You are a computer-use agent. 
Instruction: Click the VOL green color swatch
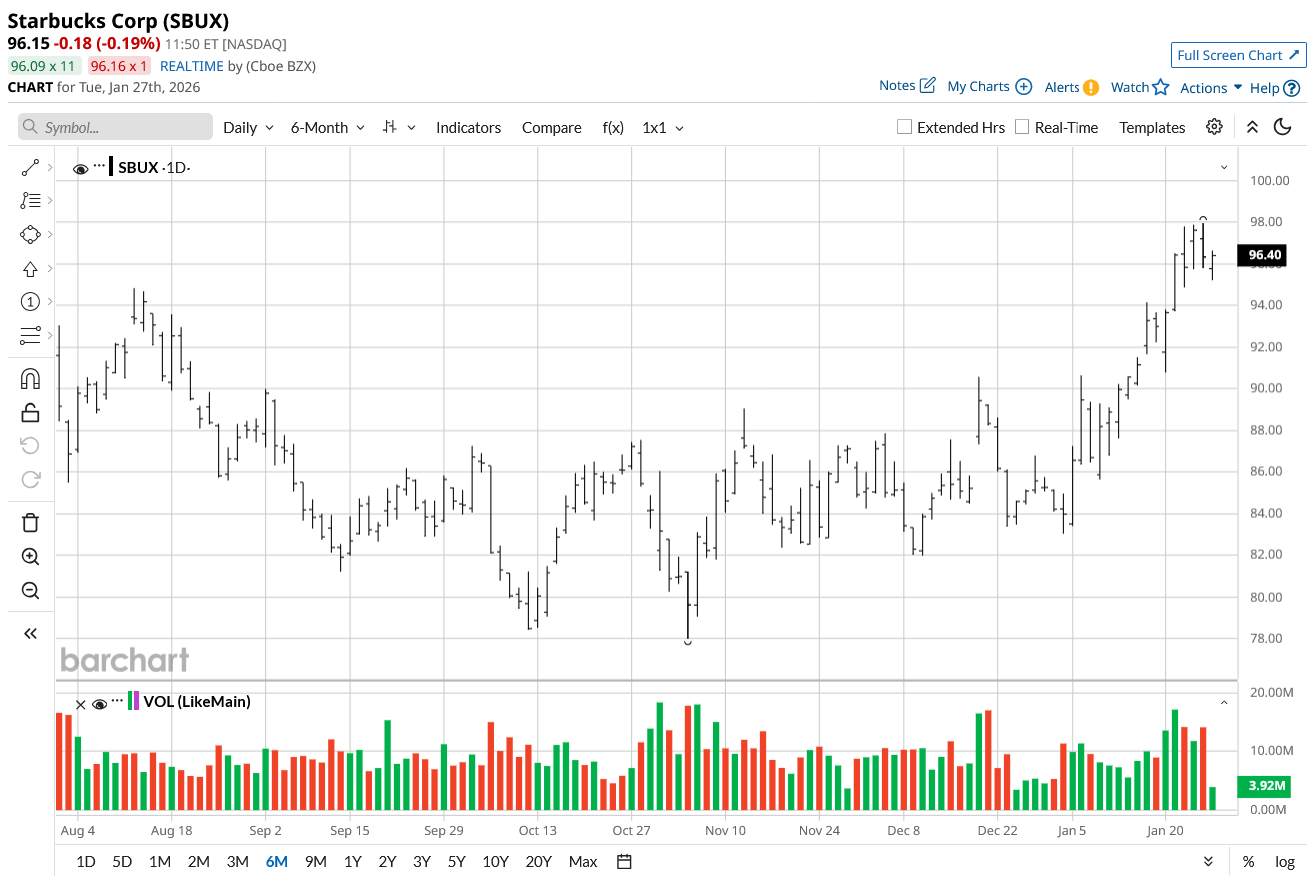click(x=130, y=702)
